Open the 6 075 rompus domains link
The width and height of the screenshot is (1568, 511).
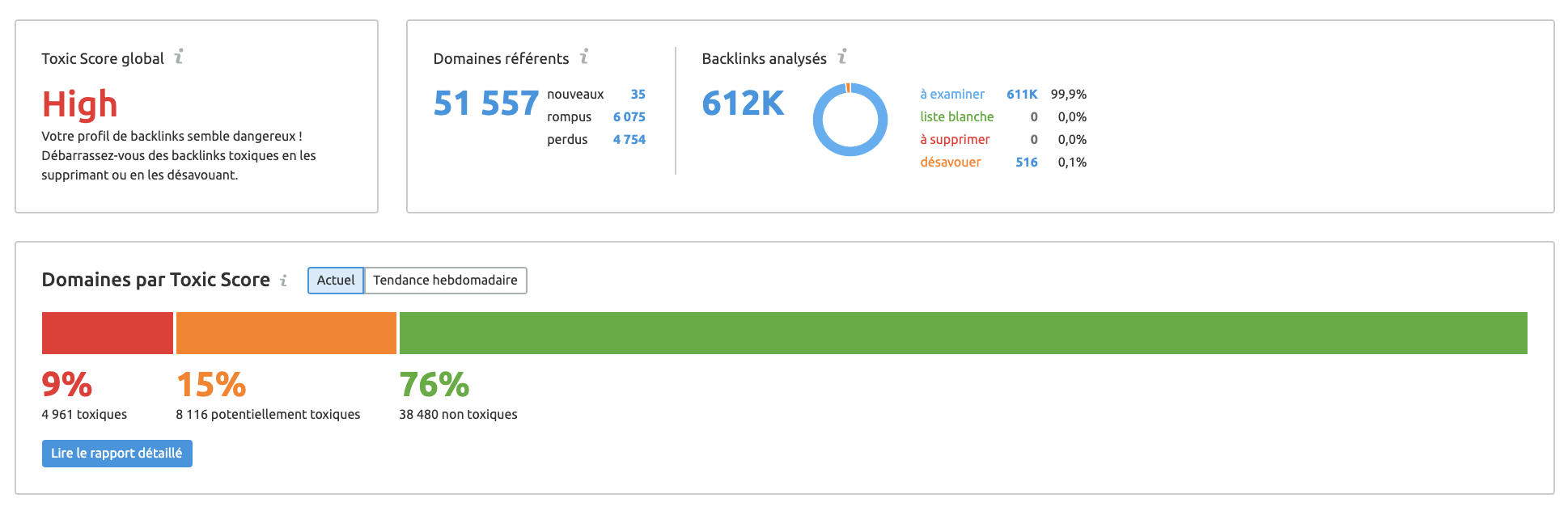point(629,117)
